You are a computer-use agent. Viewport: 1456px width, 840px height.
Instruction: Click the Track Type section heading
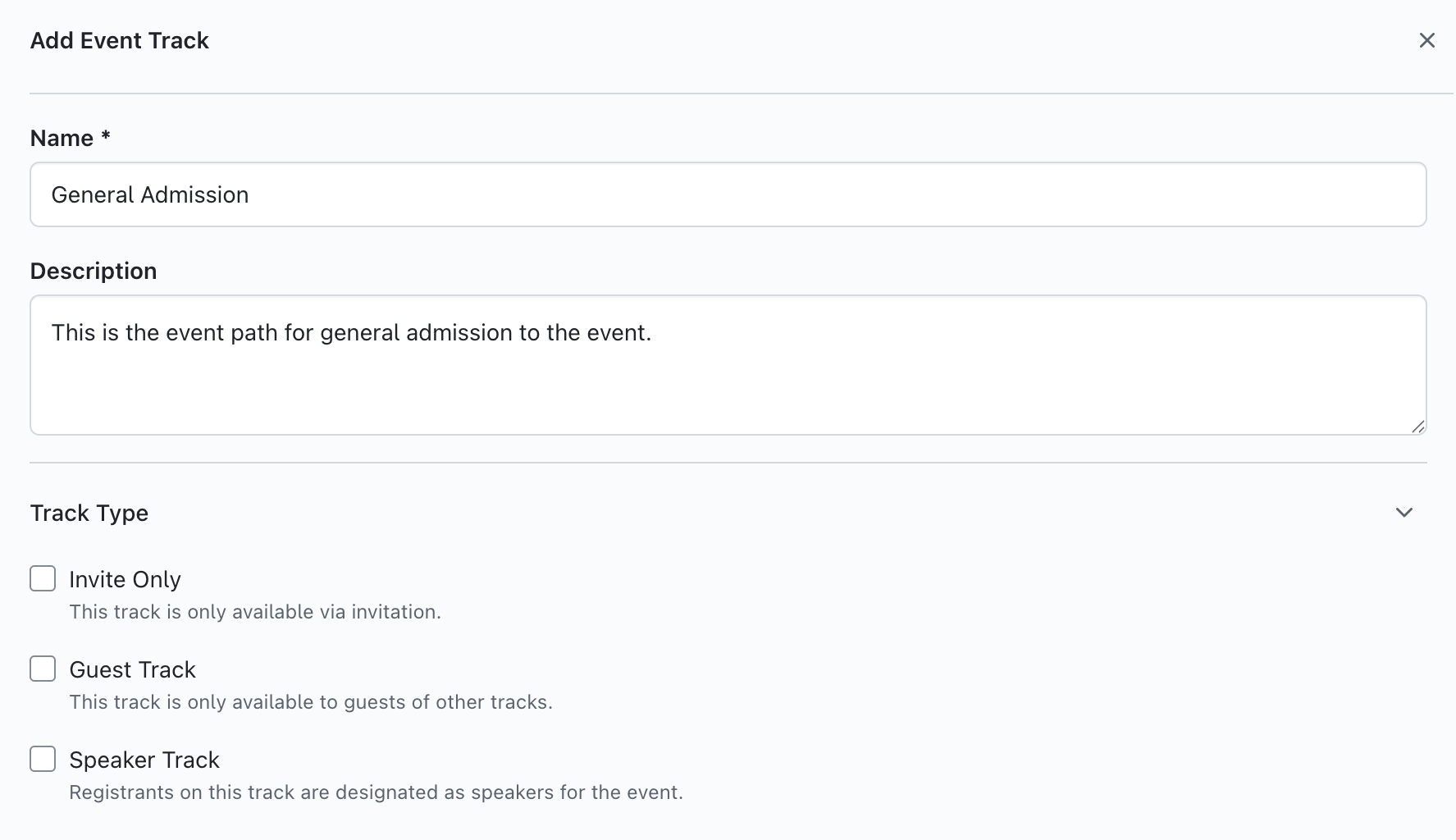tap(89, 513)
